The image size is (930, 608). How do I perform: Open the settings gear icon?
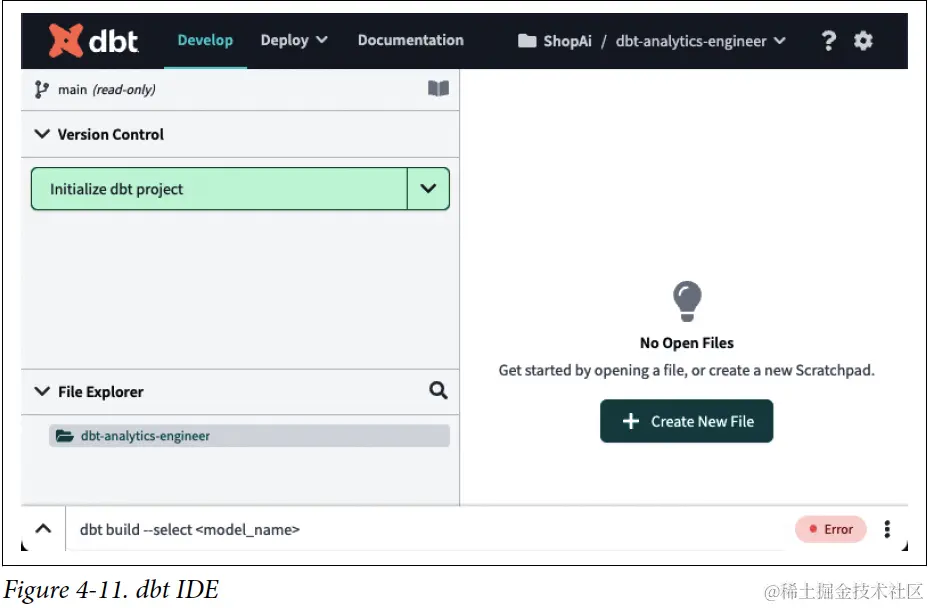(863, 41)
